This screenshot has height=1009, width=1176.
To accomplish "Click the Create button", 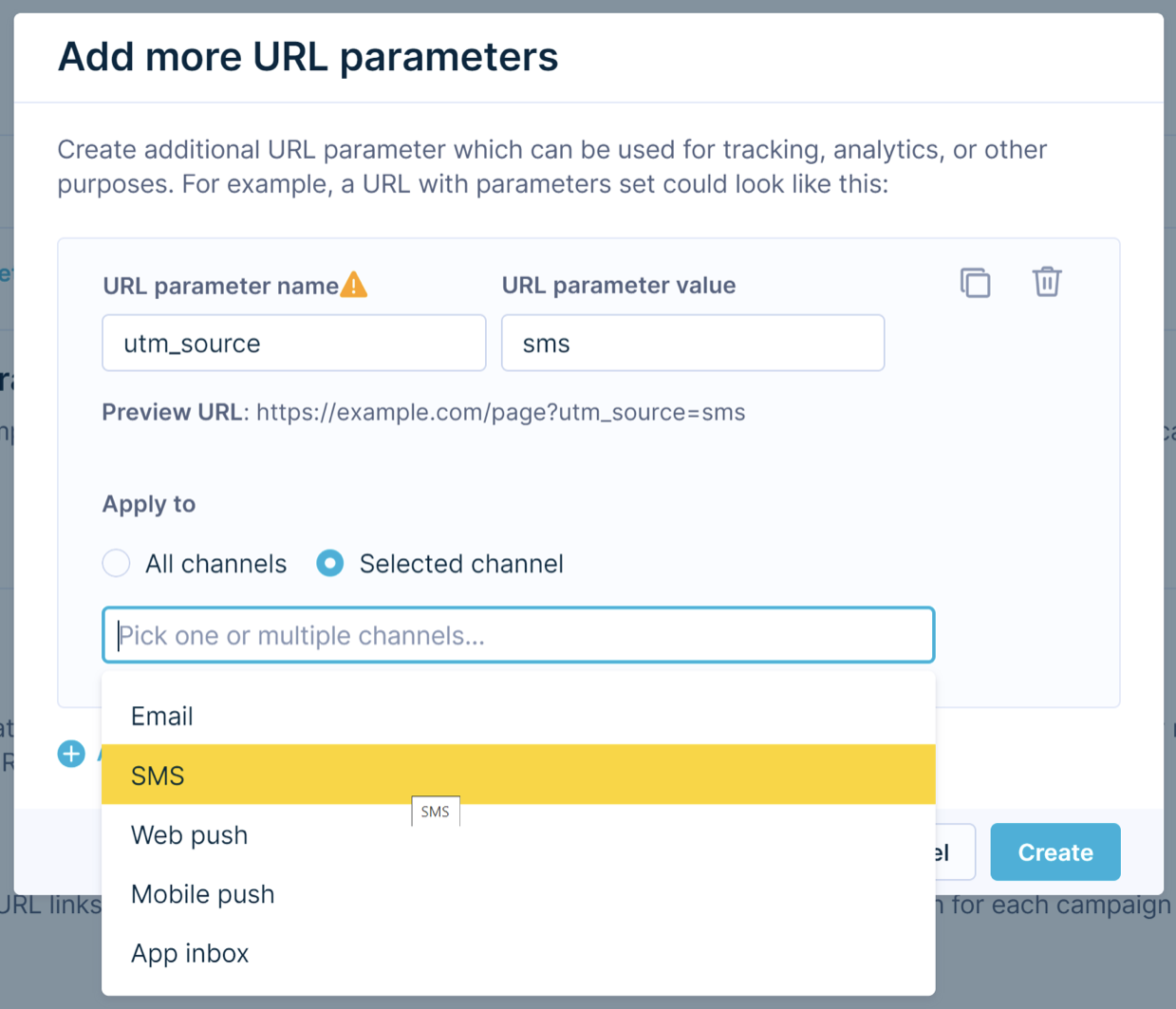I will pyautogui.click(x=1055, y=851).
